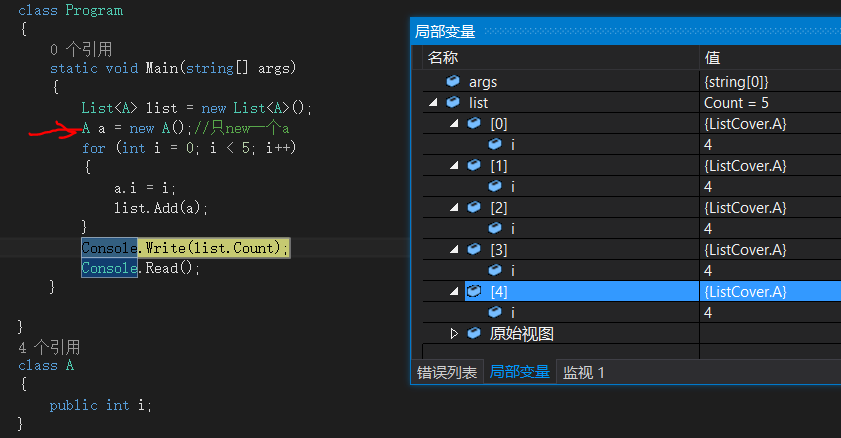Click the field icon for i under [1]
841x438 pixels.
coord(495,186)
